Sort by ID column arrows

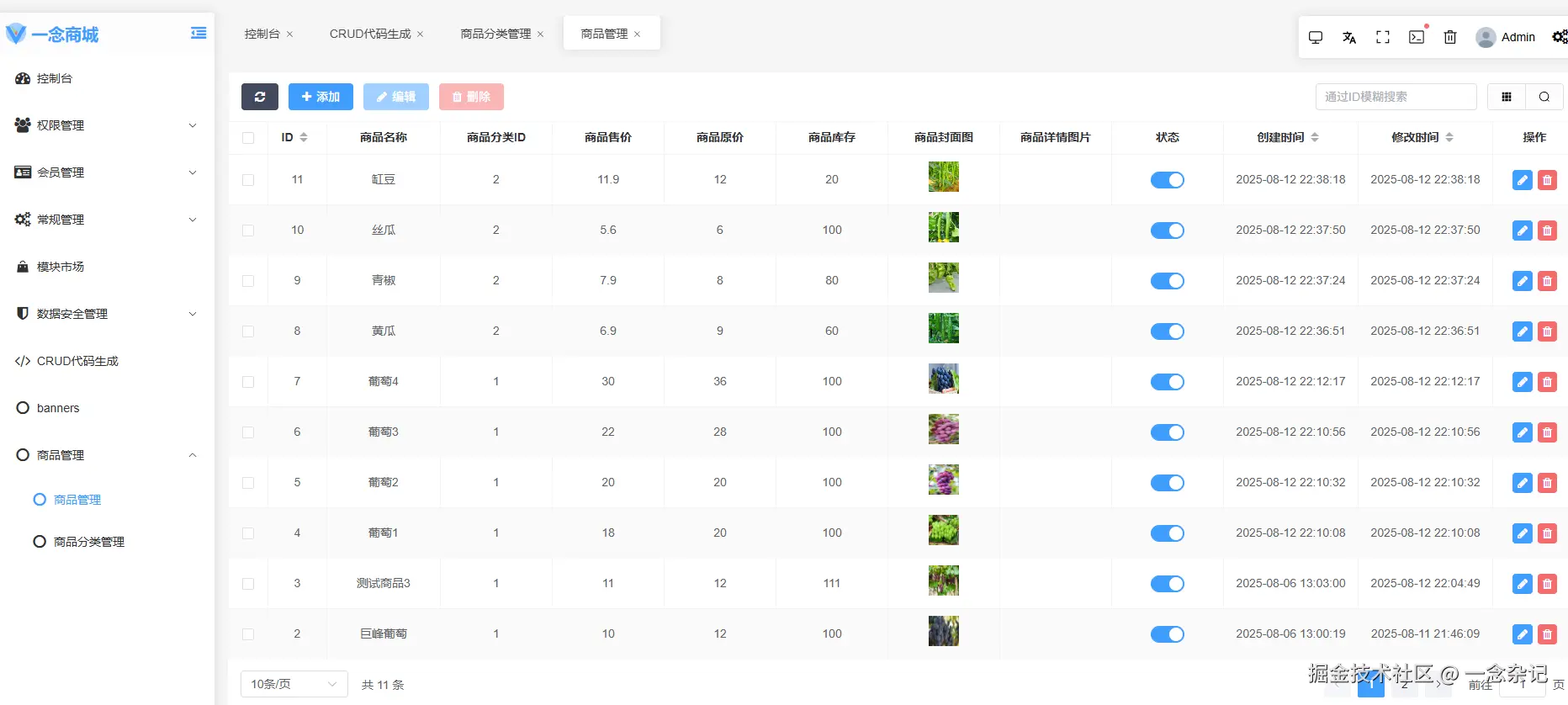pyautogui.click(x=304, y=137)
